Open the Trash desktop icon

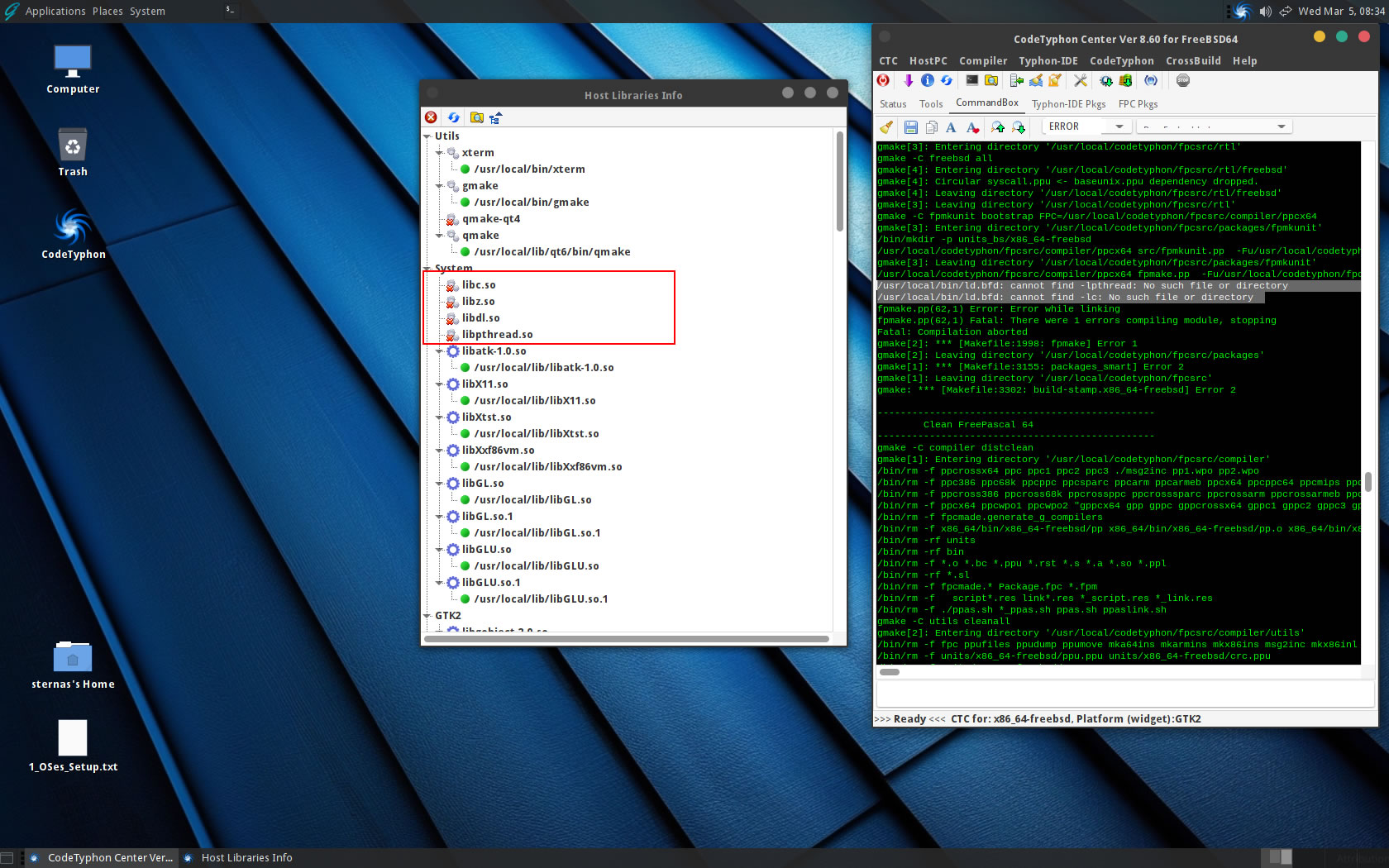point(73,152)
